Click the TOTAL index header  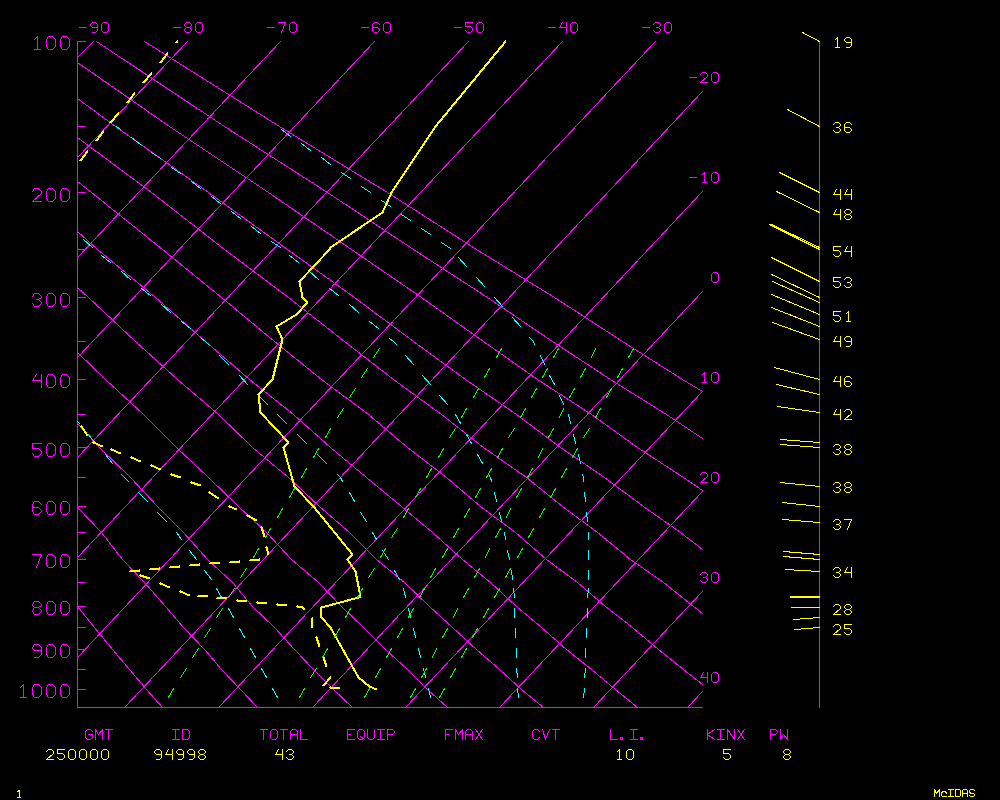coord(284,735)
